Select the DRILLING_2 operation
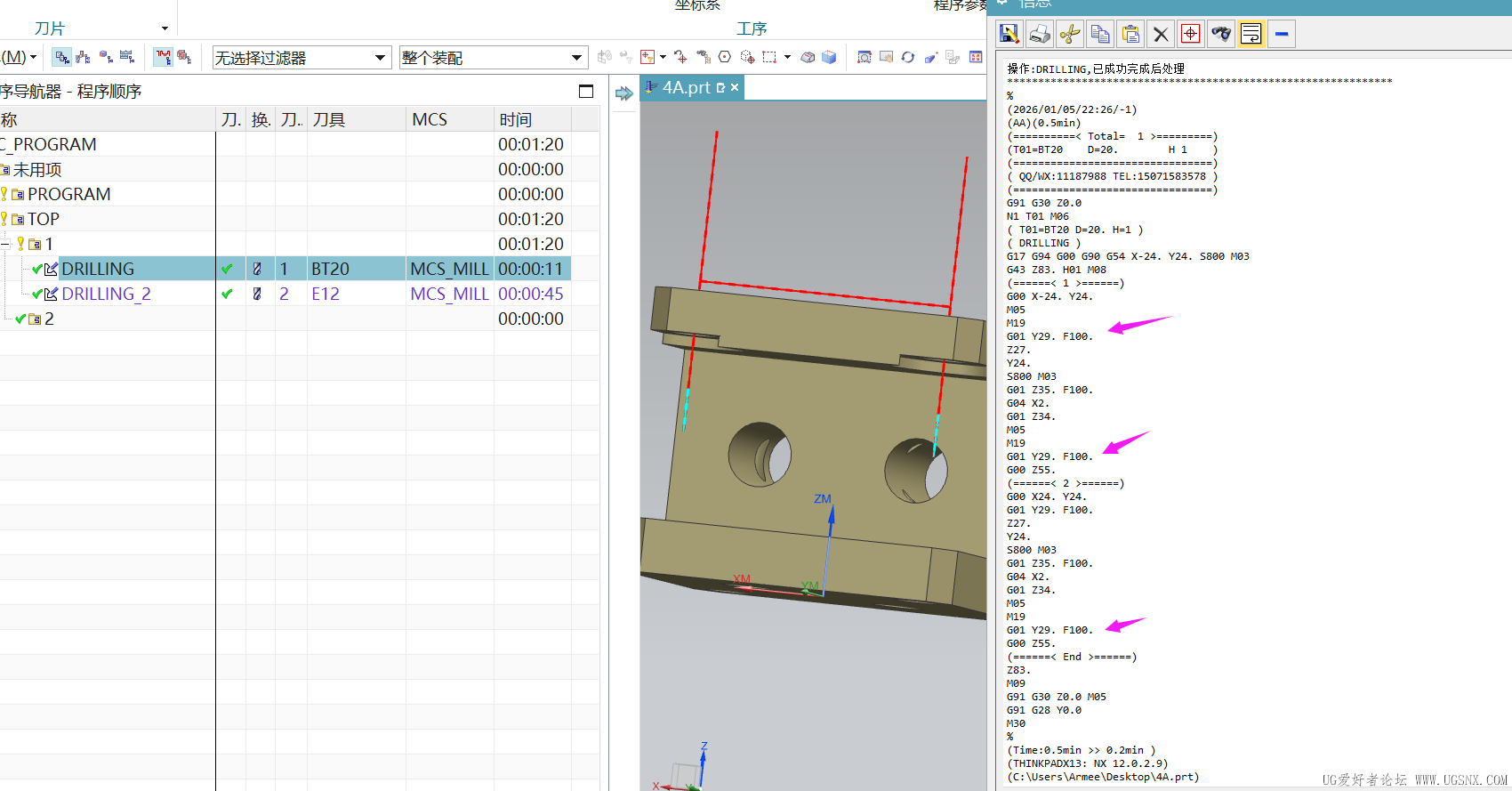Viewport: 1512px width, 791px height. click(106, 294)
